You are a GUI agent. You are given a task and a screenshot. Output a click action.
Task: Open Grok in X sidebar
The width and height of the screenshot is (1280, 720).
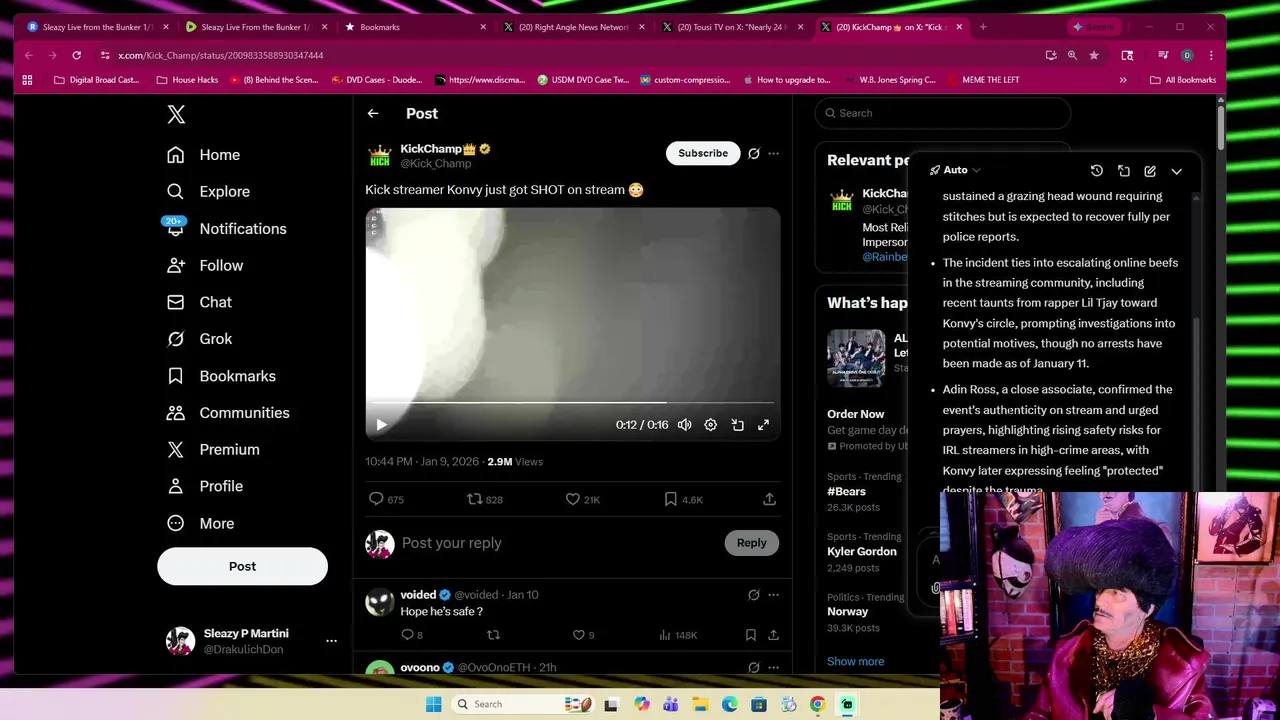click(200, 339)
